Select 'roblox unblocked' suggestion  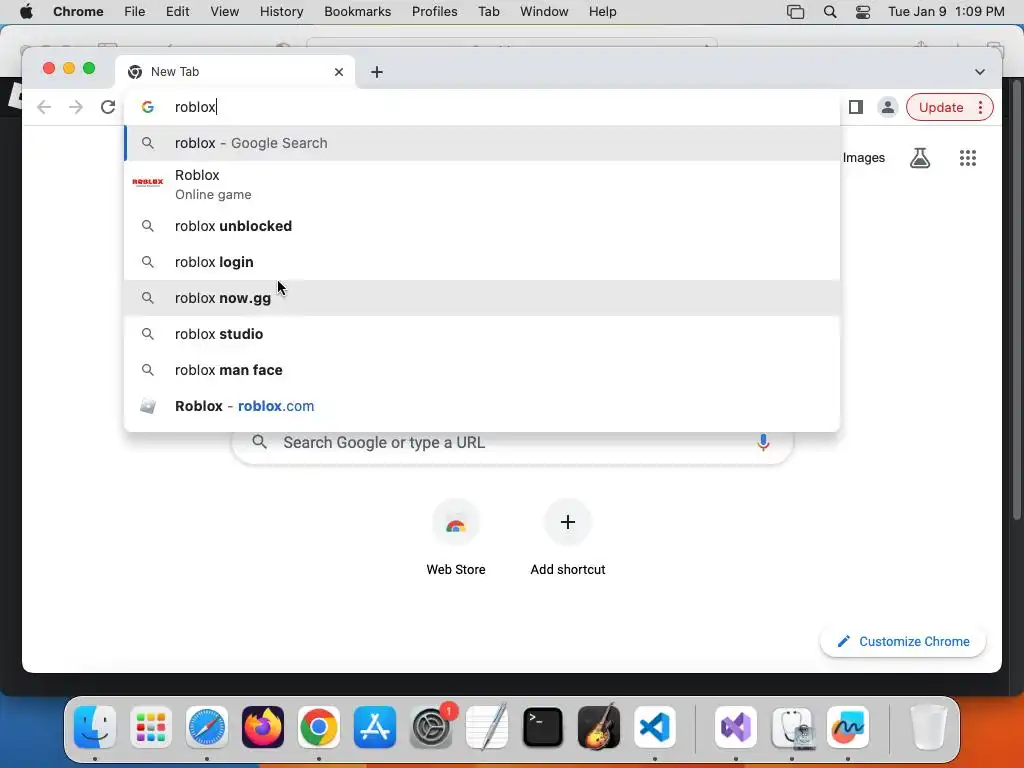pyautogui.click(x=482, y=226)
